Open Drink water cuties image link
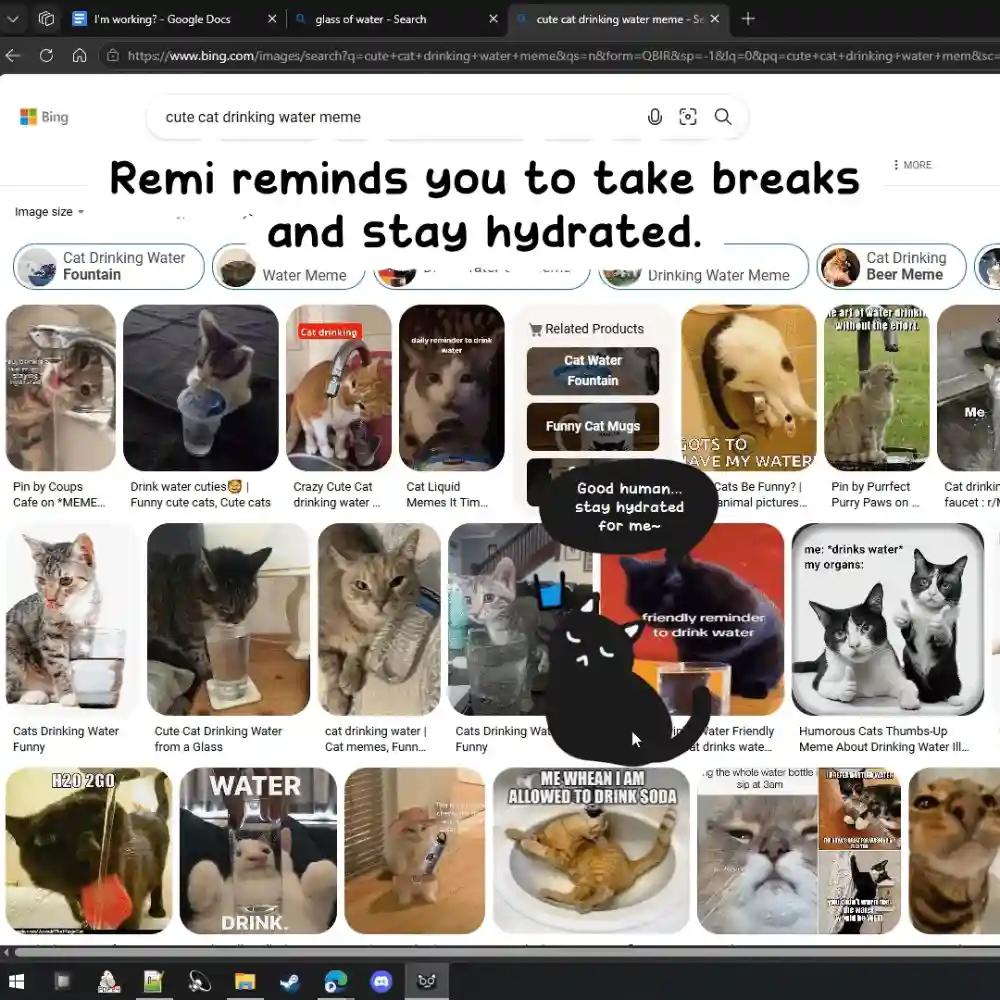1000x1000 pixels. (200, 494)
